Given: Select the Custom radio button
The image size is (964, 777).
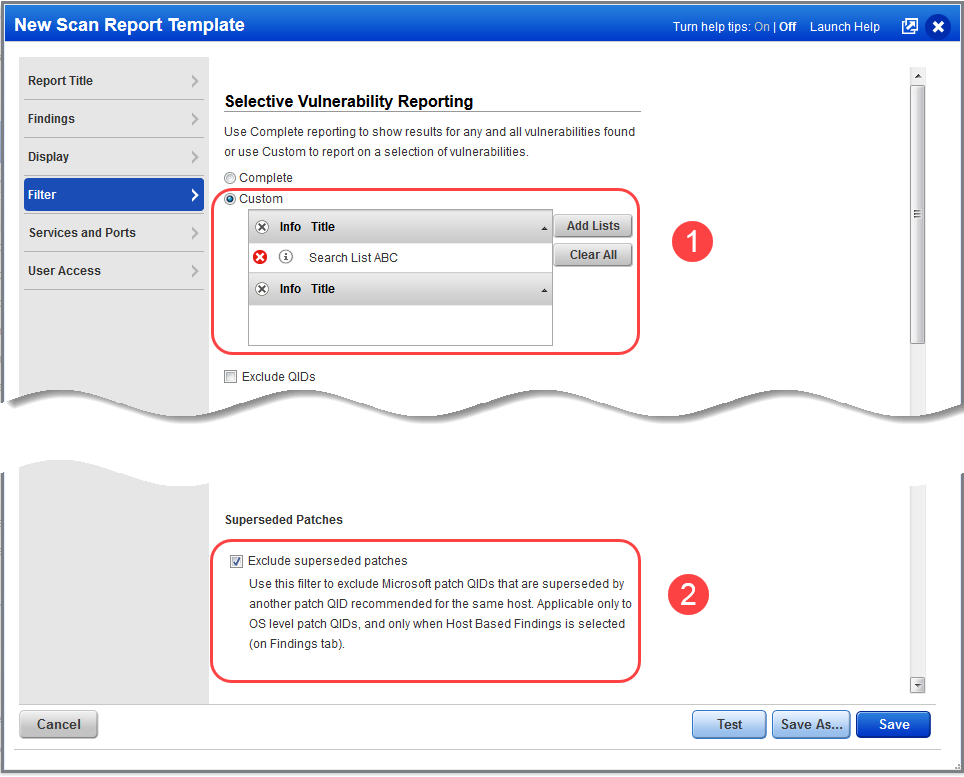Looking at the screenshot, I should pyautogui.click(x=230, y=198).
